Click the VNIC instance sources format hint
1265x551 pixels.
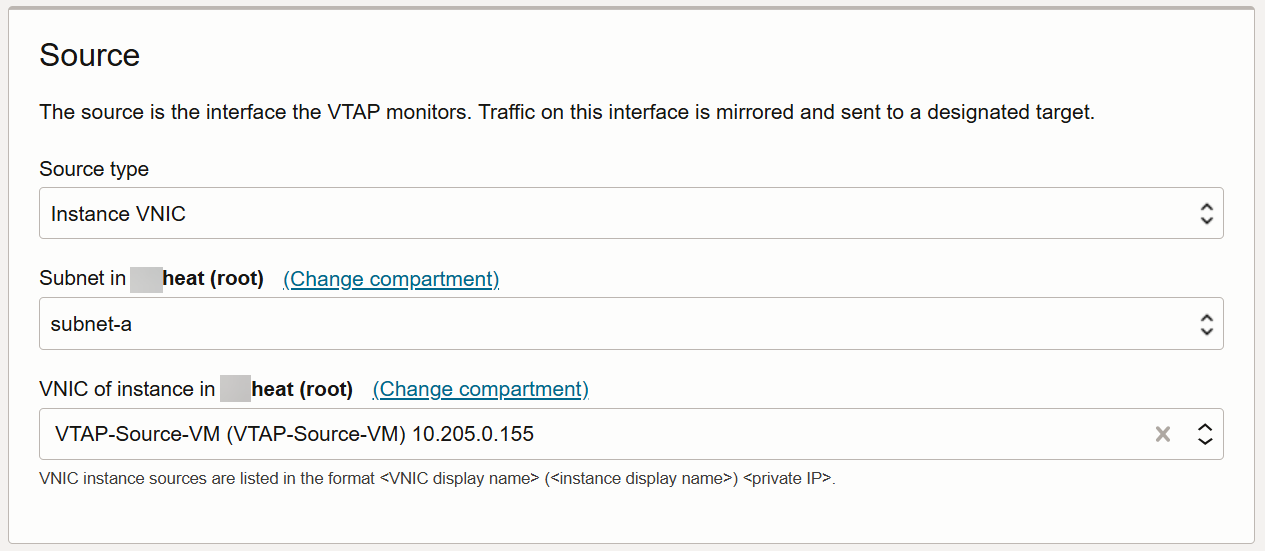pos(437,478)
